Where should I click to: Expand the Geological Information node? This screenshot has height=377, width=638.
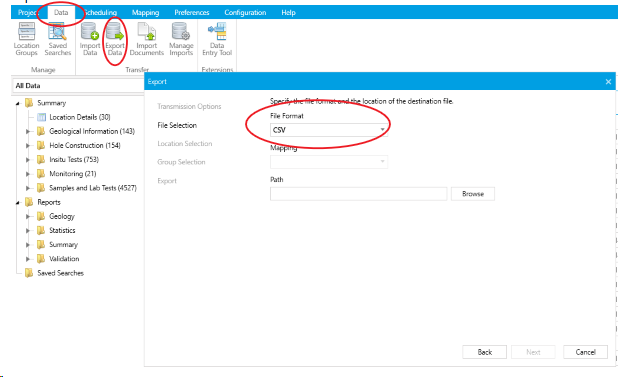tap(28, 131)
